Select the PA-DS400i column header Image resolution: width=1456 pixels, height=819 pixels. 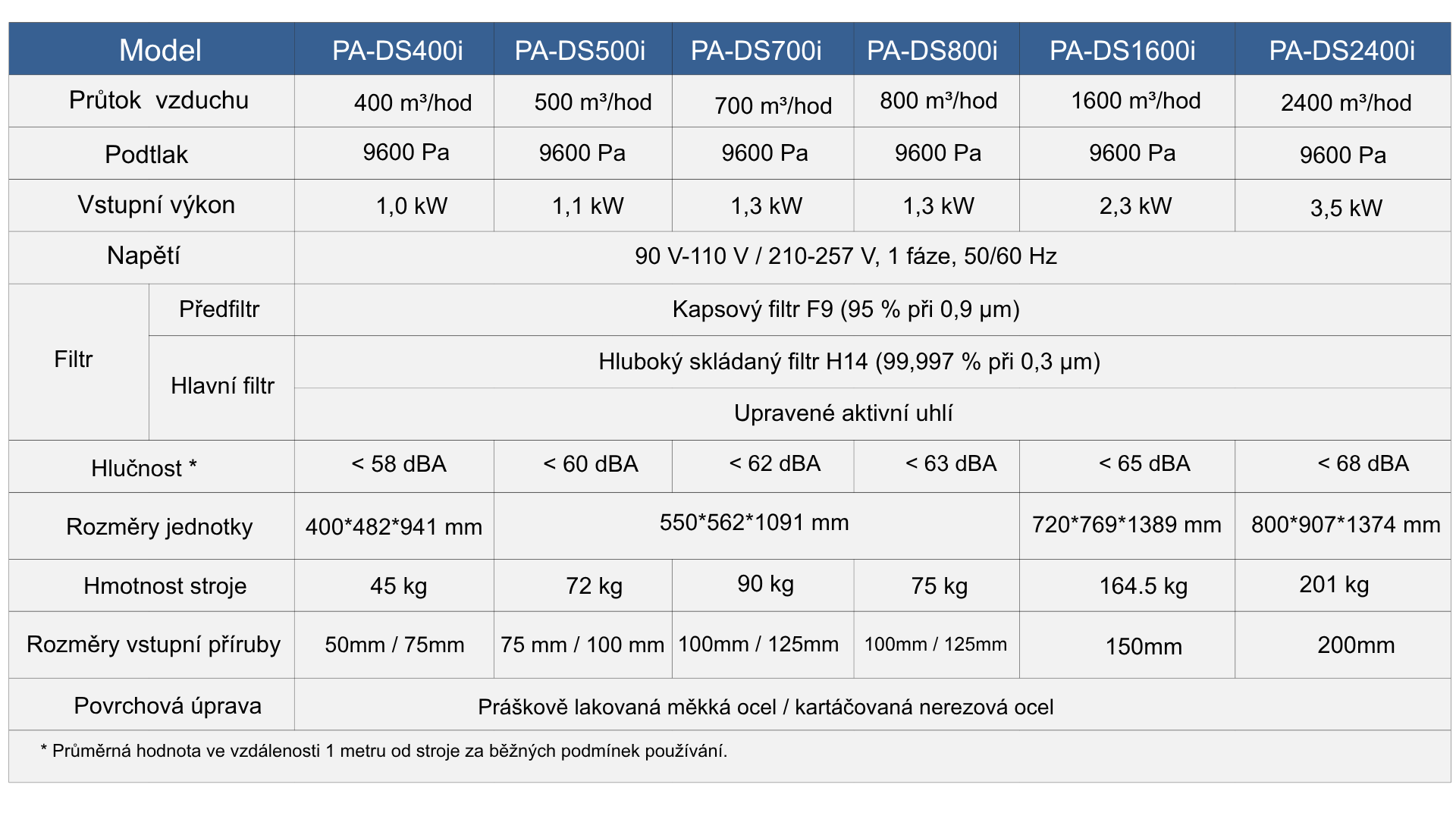click(397, 50)
